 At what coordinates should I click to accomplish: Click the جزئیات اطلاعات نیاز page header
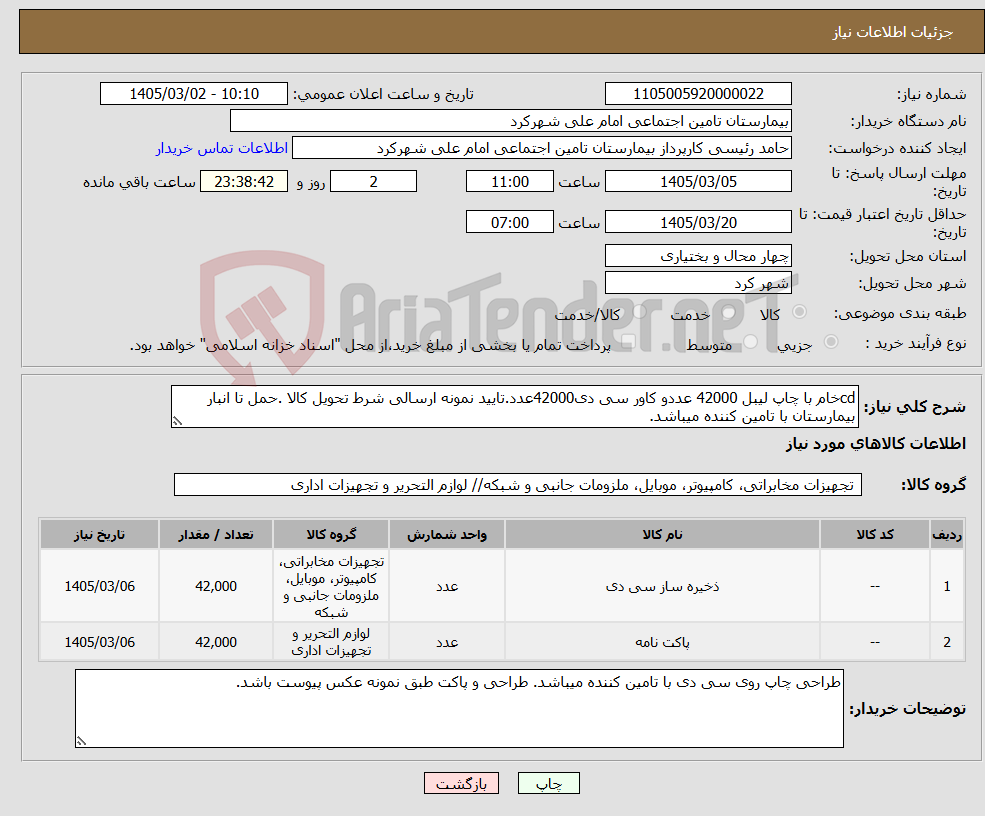[892, 32]
